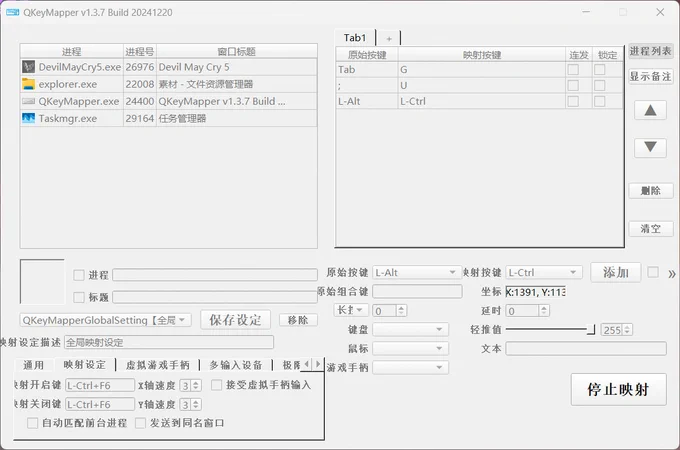Click 延时 value spinner arrows
This screenshot has width=680, height=450.
point(544,310)
